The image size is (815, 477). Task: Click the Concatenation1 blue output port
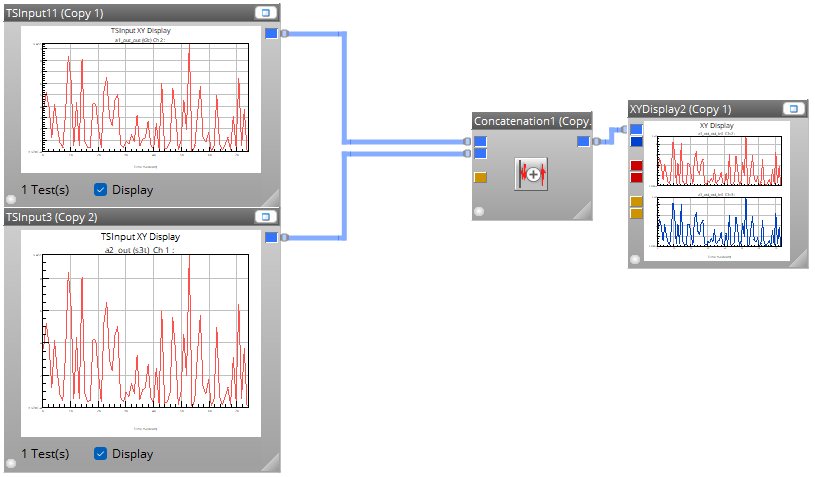click(583, 142)
